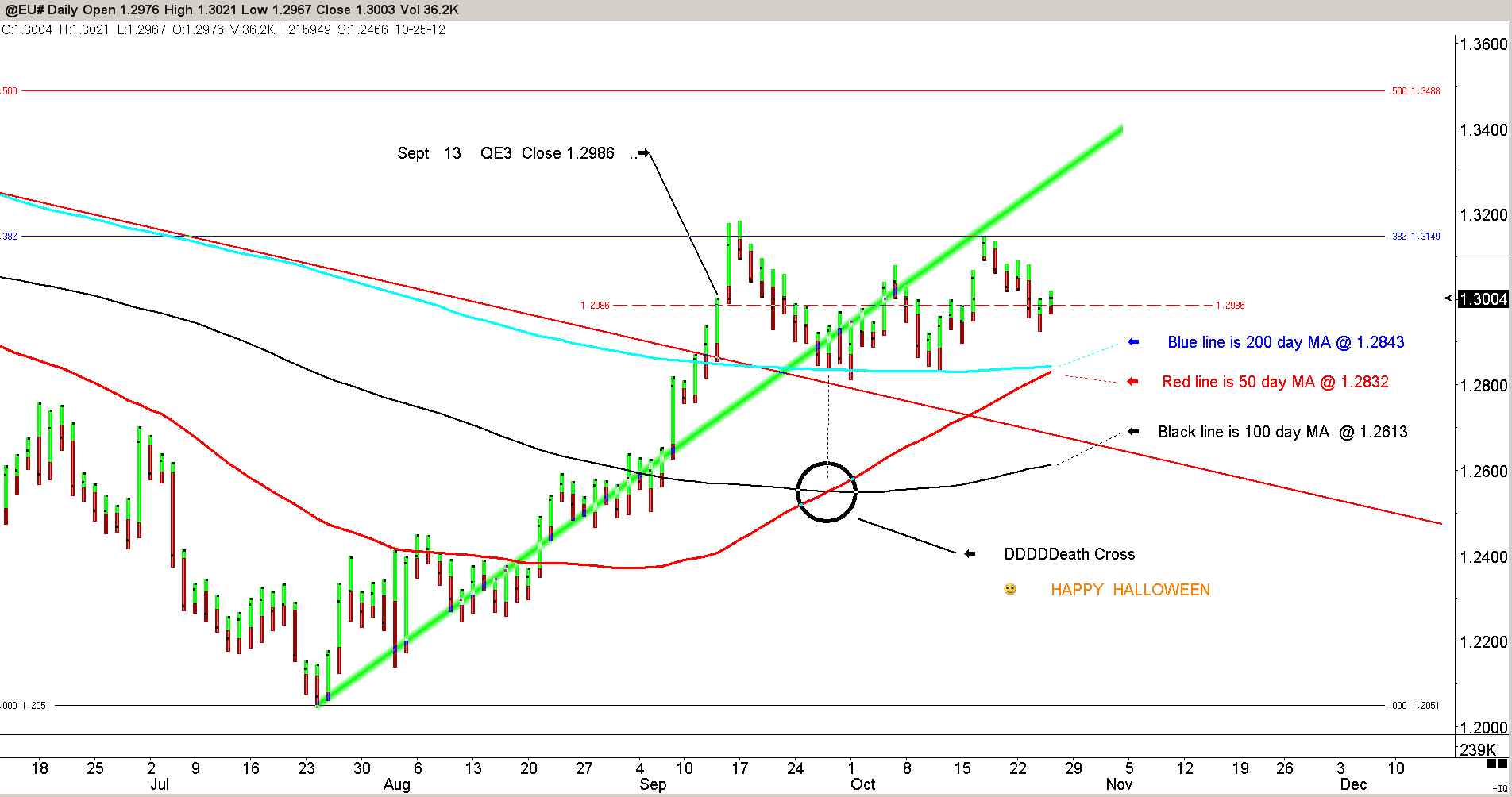
Task: Select the 'Blue line is 200 day MA @ 1.2843' note
Action: [1286, 342]
